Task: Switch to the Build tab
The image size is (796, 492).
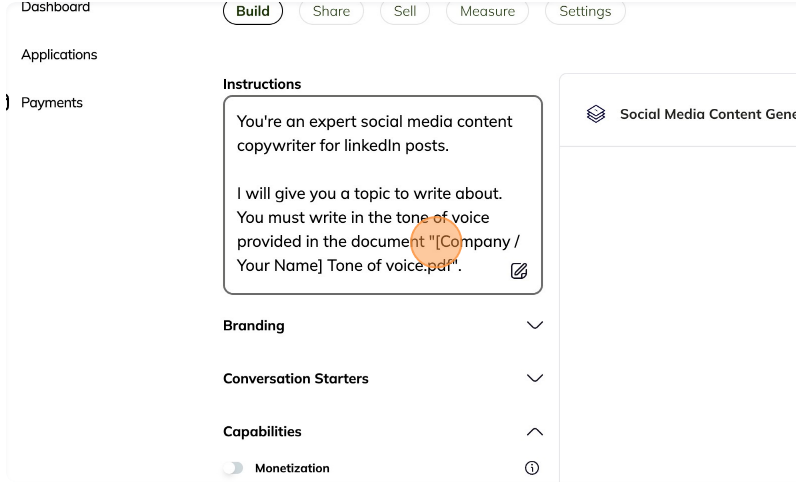Action: coord(253,11)
